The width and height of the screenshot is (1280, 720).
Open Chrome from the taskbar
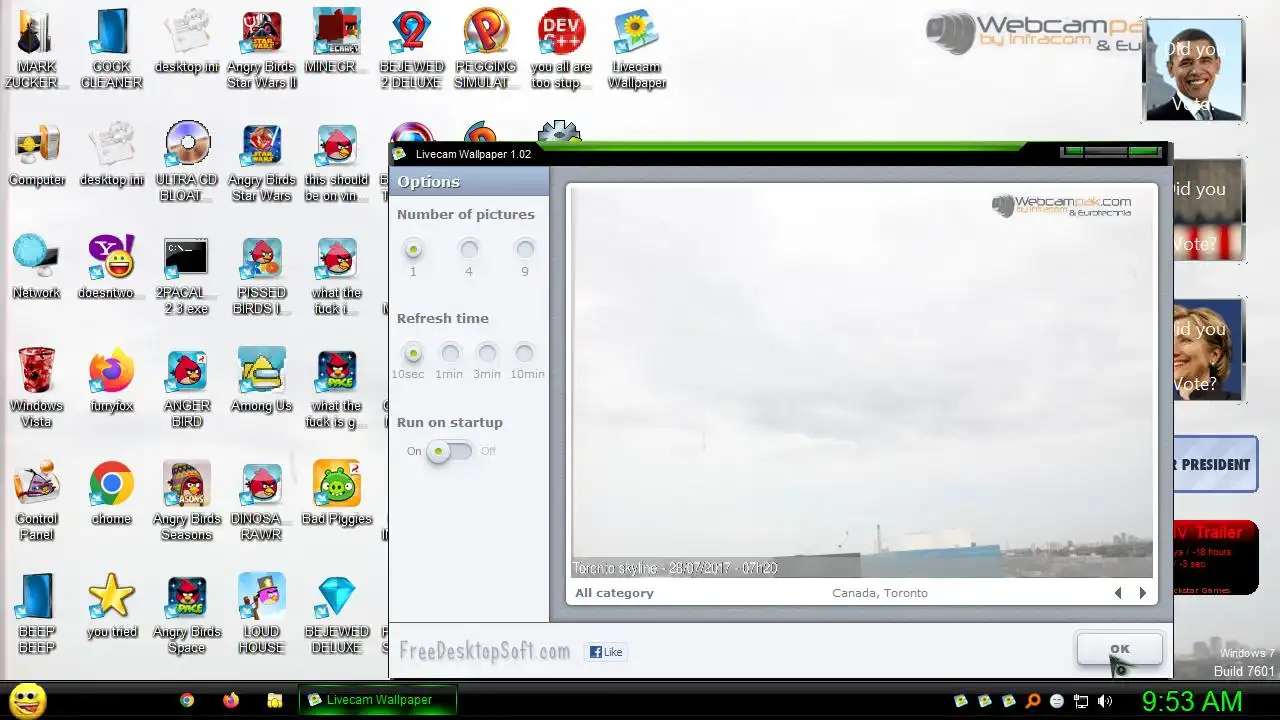(187, 701)
